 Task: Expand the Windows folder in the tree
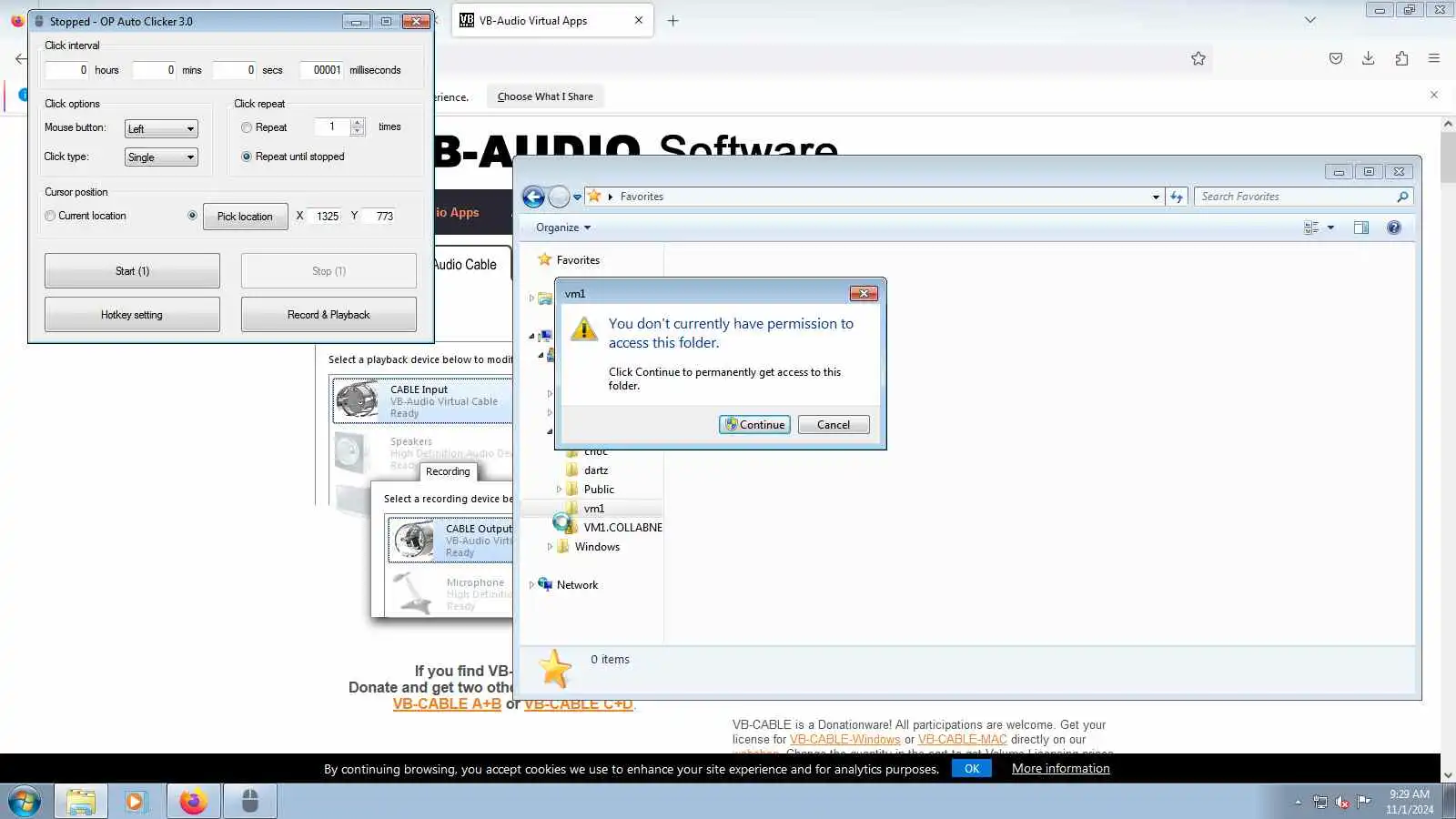(x=550, y=547)
